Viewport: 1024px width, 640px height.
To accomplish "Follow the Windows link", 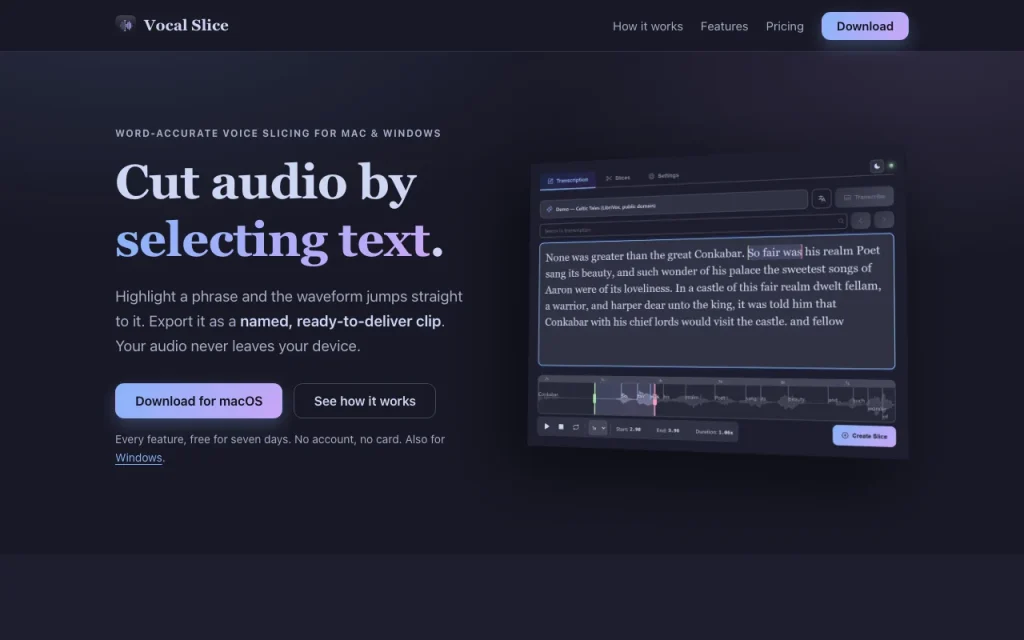I will (138, 458).
